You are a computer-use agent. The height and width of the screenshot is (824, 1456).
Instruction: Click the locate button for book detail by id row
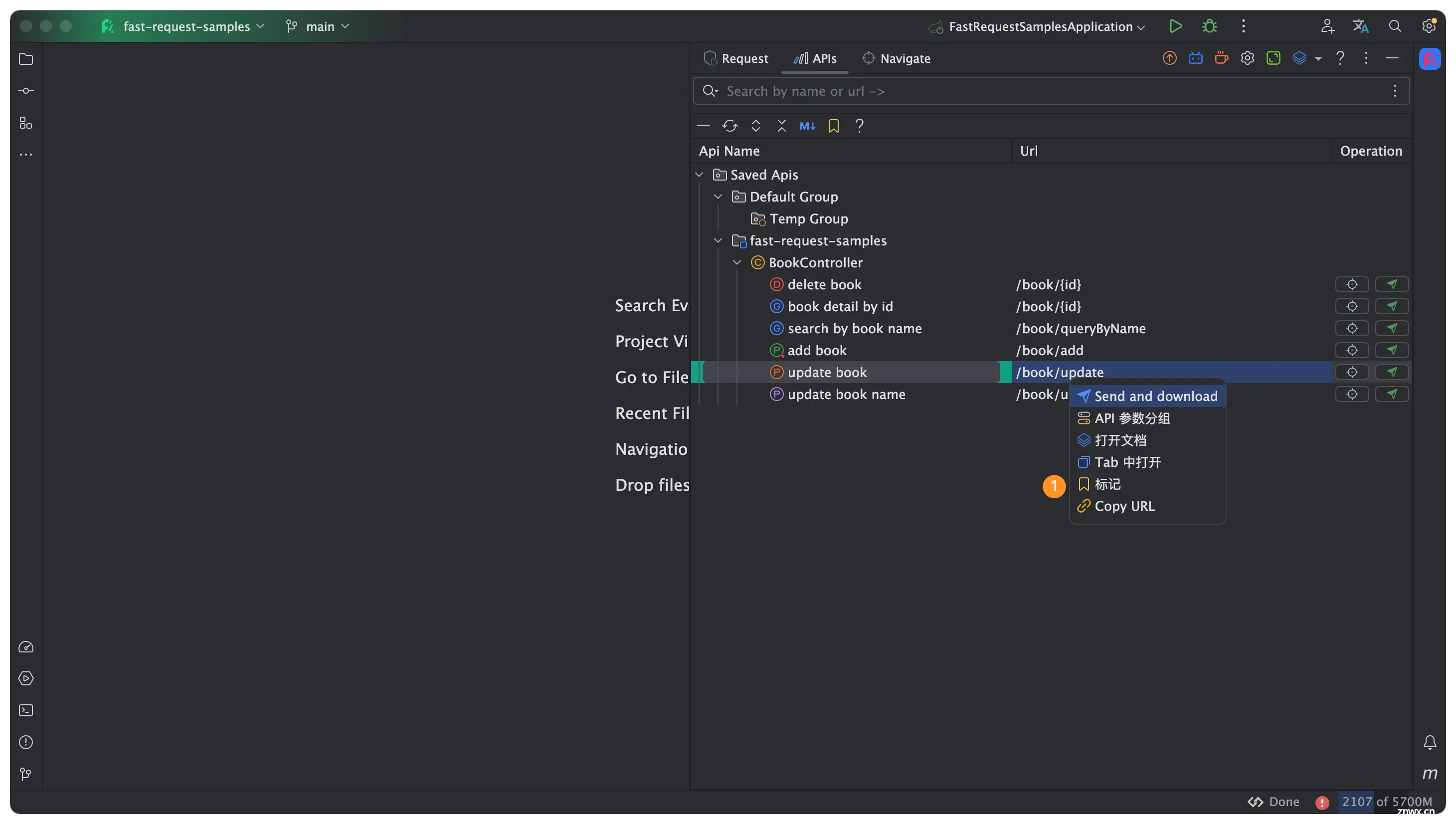[1351, 307]
